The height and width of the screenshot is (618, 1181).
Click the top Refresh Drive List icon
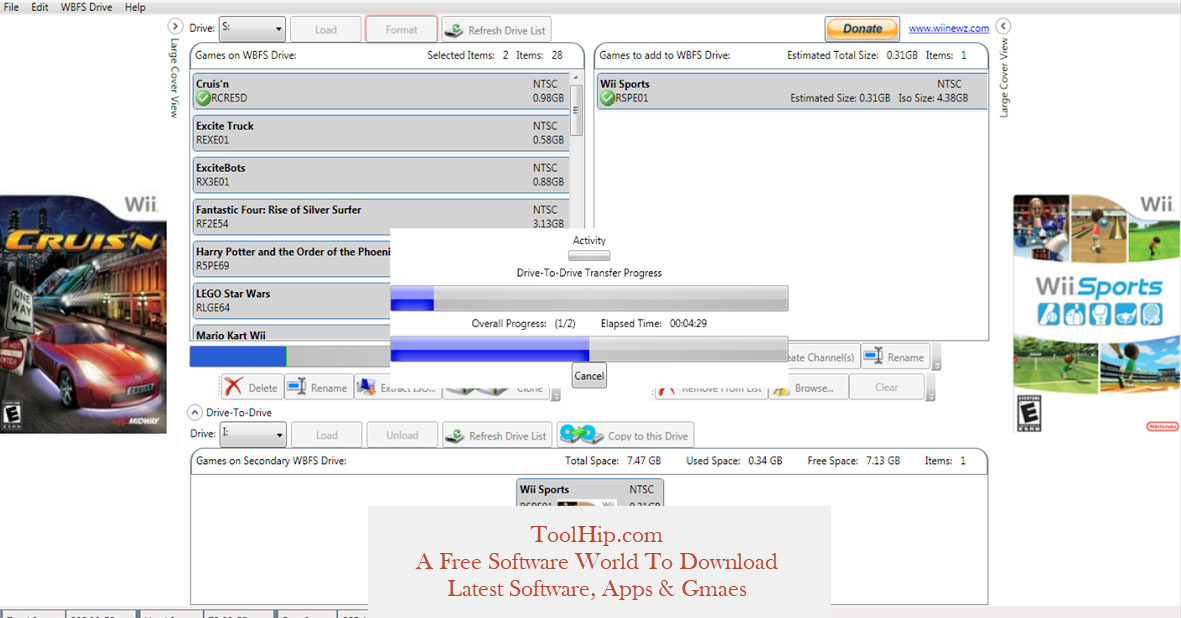[x=454, y=30]
